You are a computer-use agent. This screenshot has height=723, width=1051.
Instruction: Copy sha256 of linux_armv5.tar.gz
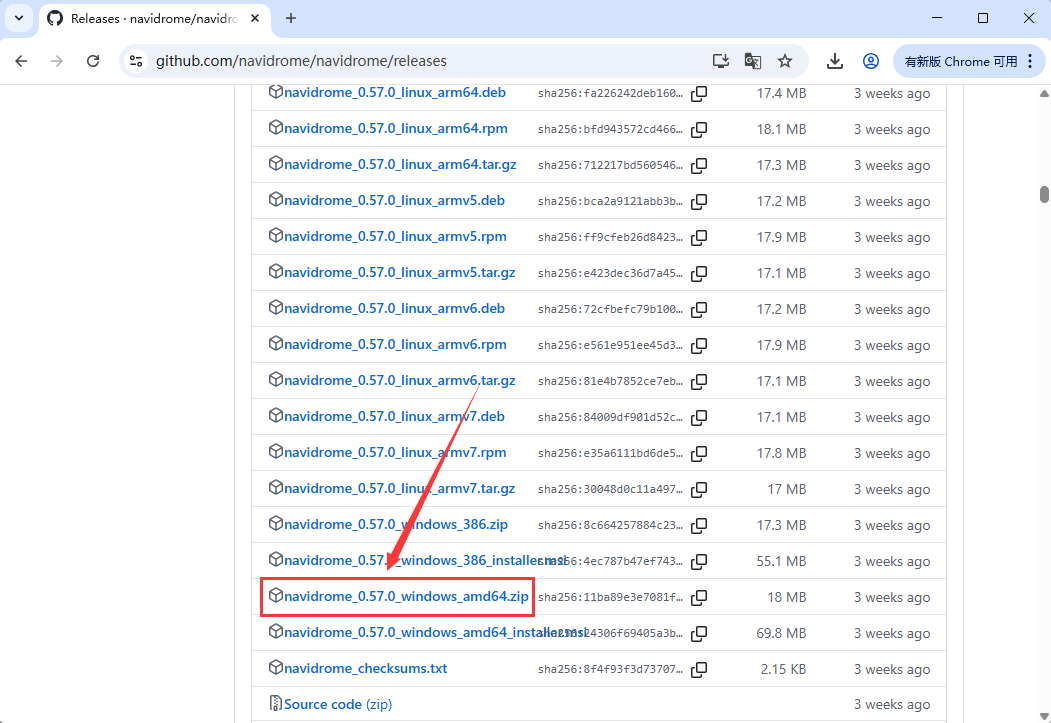(698, 273)
